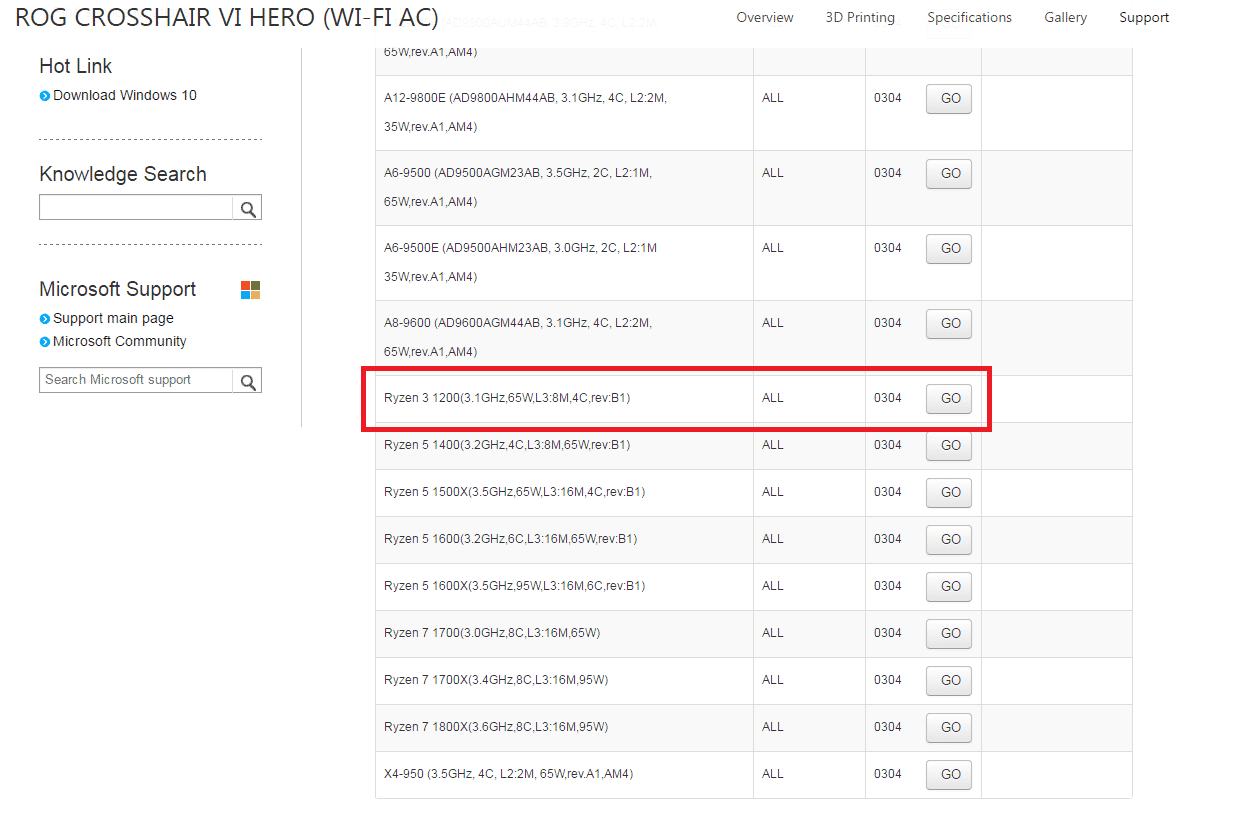
Task: Click the Microsoft Support heading
Action: (117, 289)
